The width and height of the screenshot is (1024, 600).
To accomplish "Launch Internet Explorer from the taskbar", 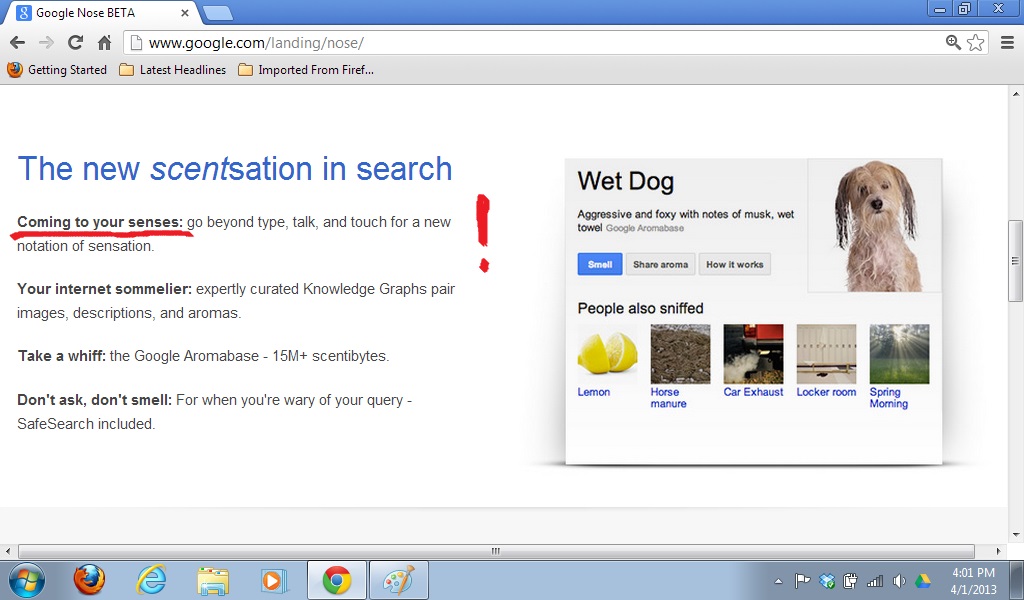I will [x=151, y=580].
